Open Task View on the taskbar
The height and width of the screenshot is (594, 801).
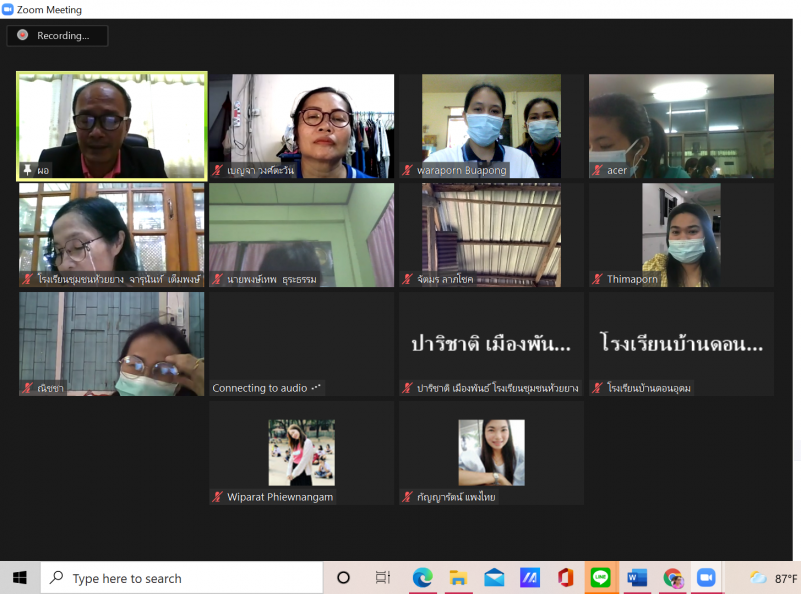point(382,578)
